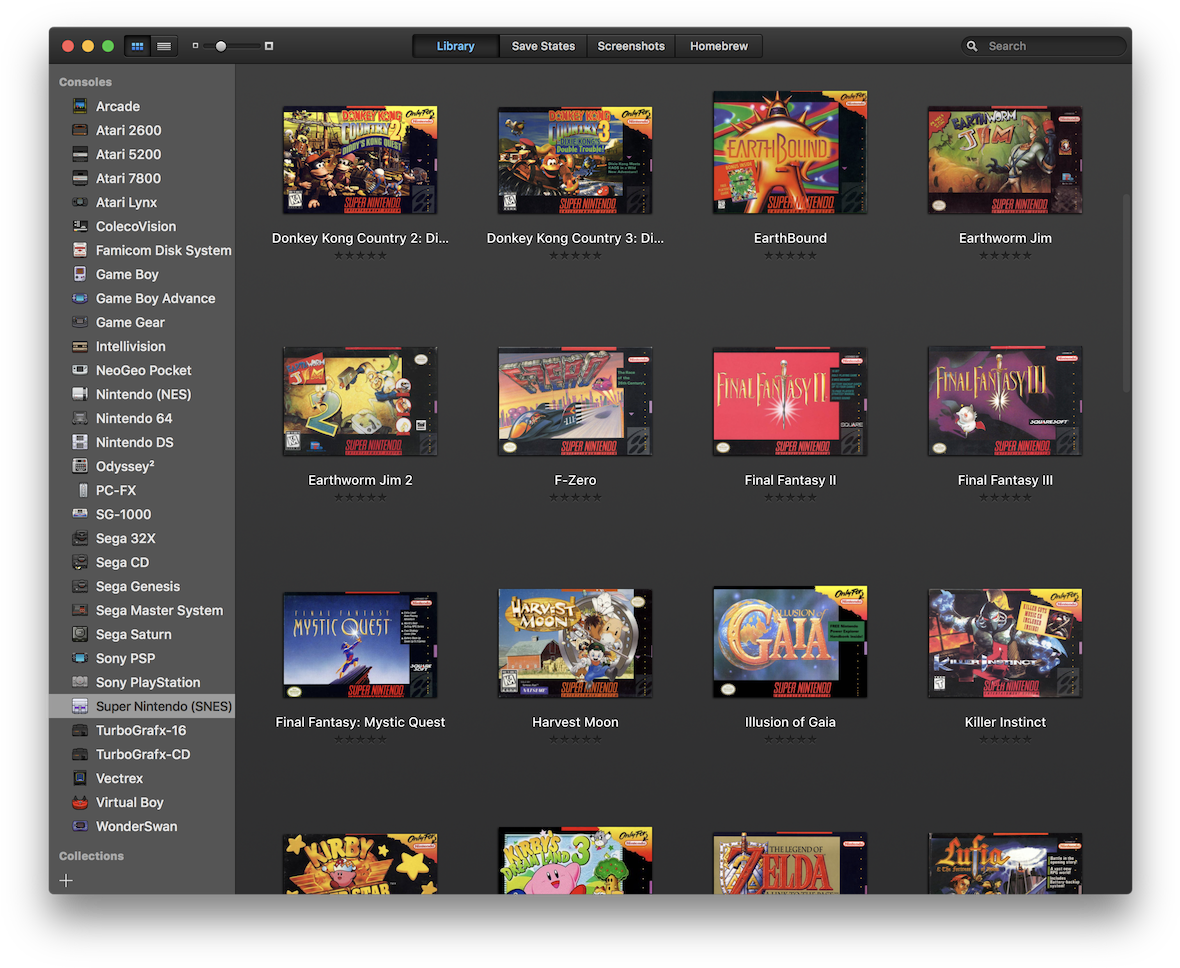Rate F-Zero using its star rating
This screenshot has height=968, width=1180.
pyautogui.click(x=575, y=497)
